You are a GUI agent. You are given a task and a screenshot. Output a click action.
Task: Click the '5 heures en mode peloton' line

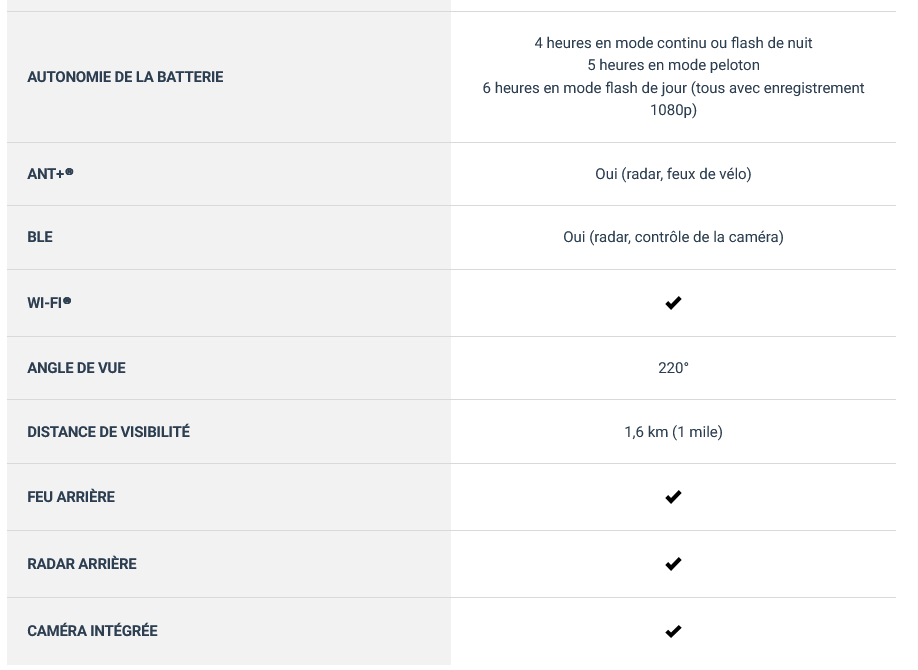coord(673,65)
